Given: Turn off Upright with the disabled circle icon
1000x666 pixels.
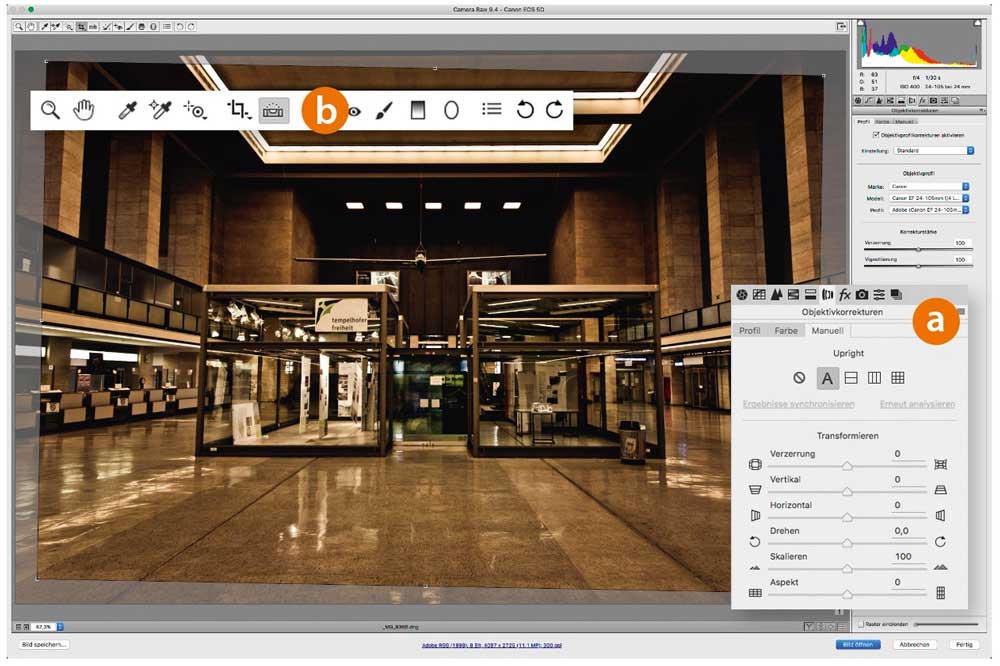Looking at the screenshot, I should tap(799, 378).
